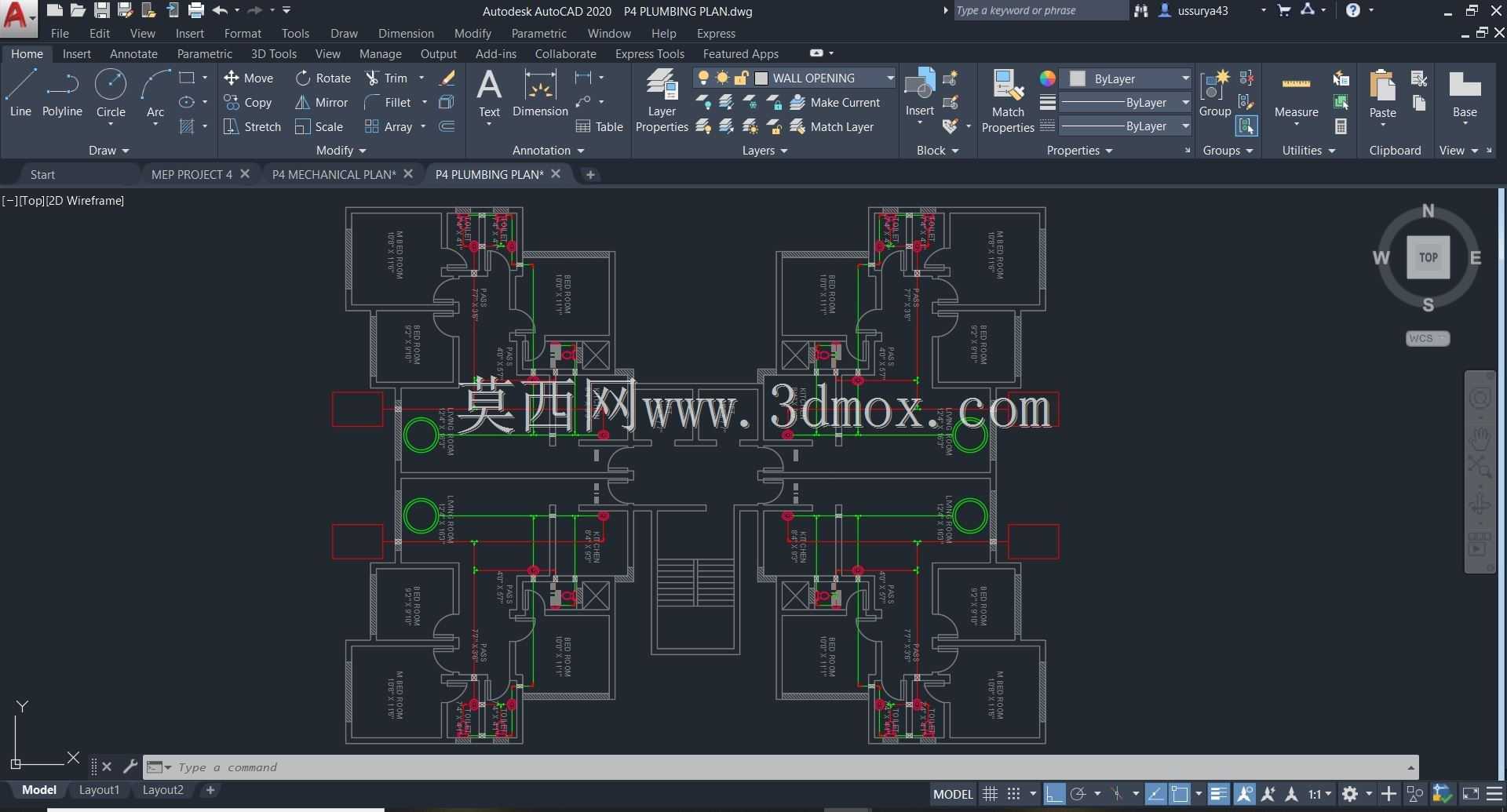Select the Dimension tool
1507x812 pixels.
(x=540, y=93)
